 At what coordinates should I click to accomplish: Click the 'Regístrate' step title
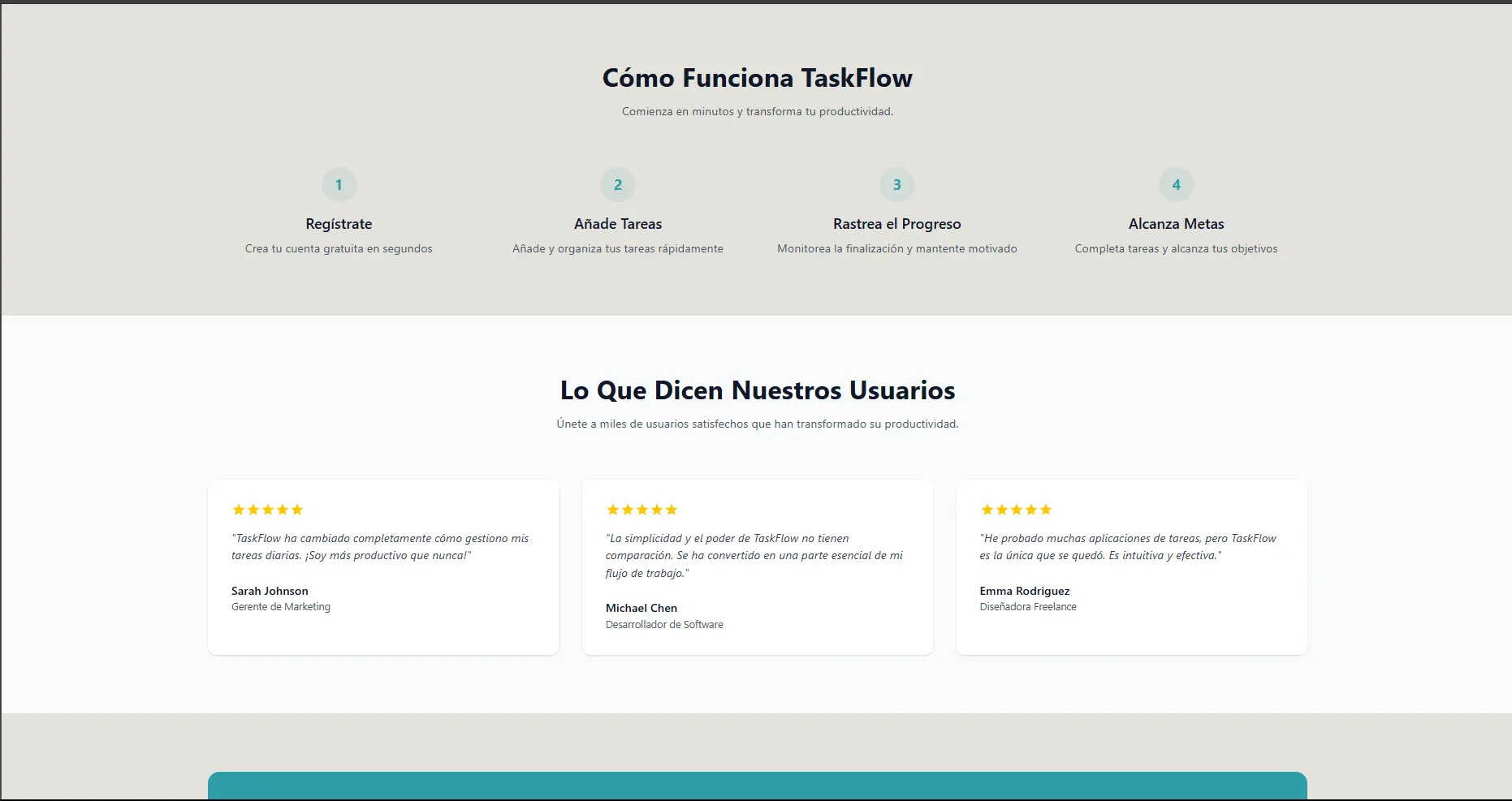(x=339, y=224)
